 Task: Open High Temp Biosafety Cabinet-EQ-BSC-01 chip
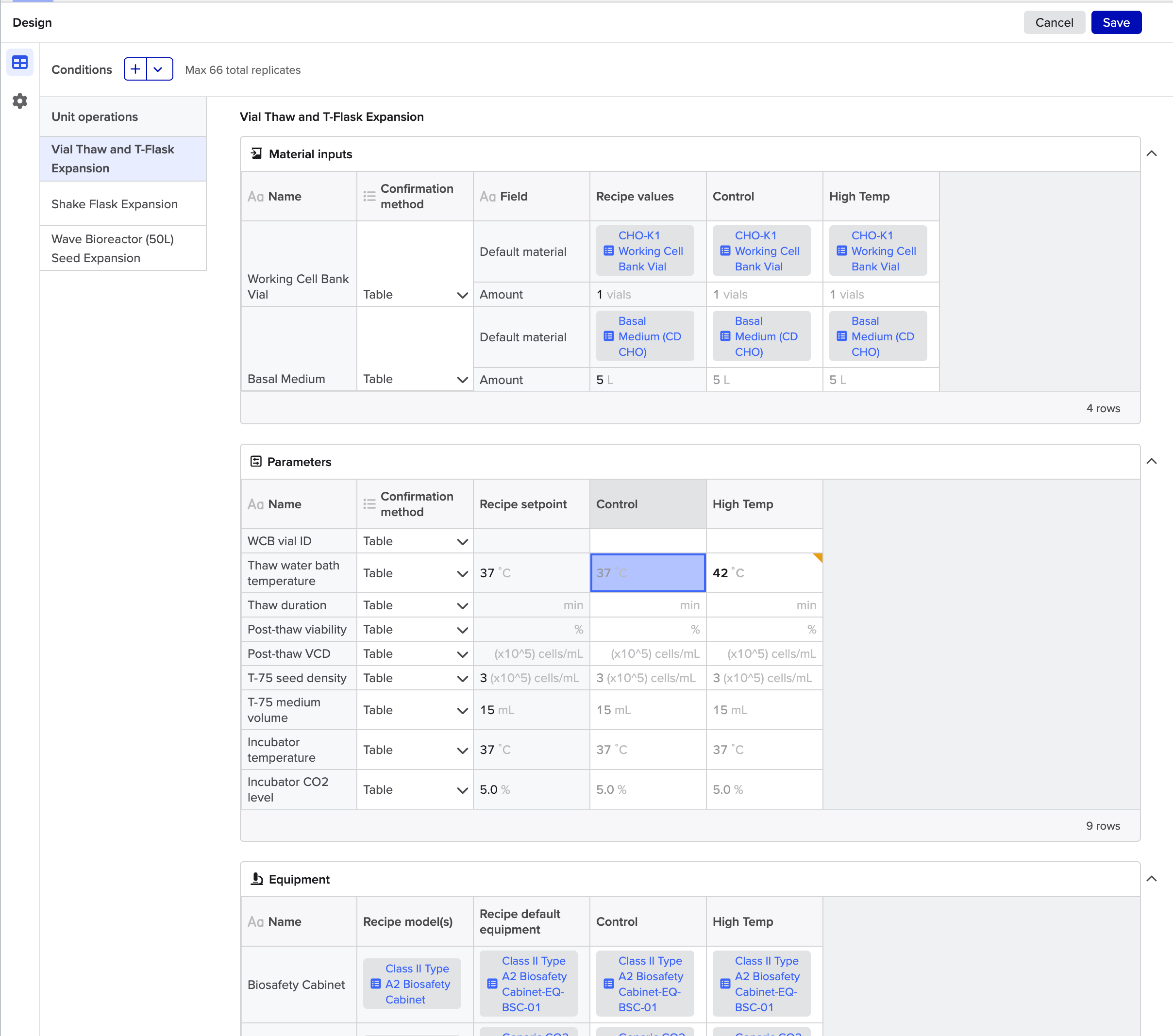(x=761, y=984)
